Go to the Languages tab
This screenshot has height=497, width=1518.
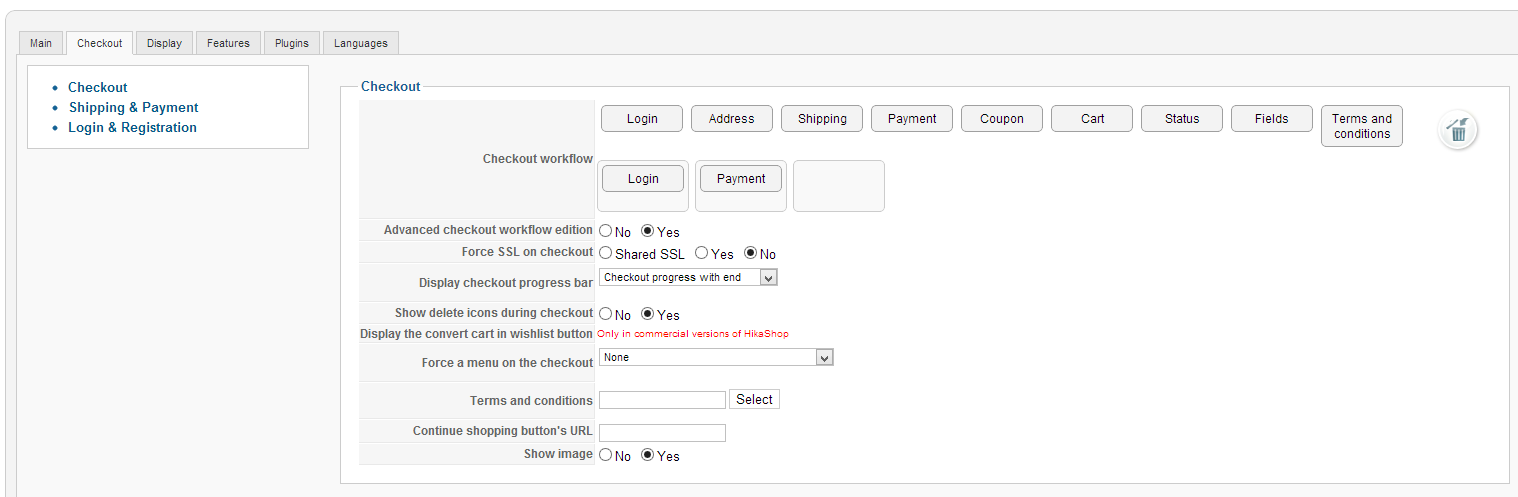[x=360, y=43]
